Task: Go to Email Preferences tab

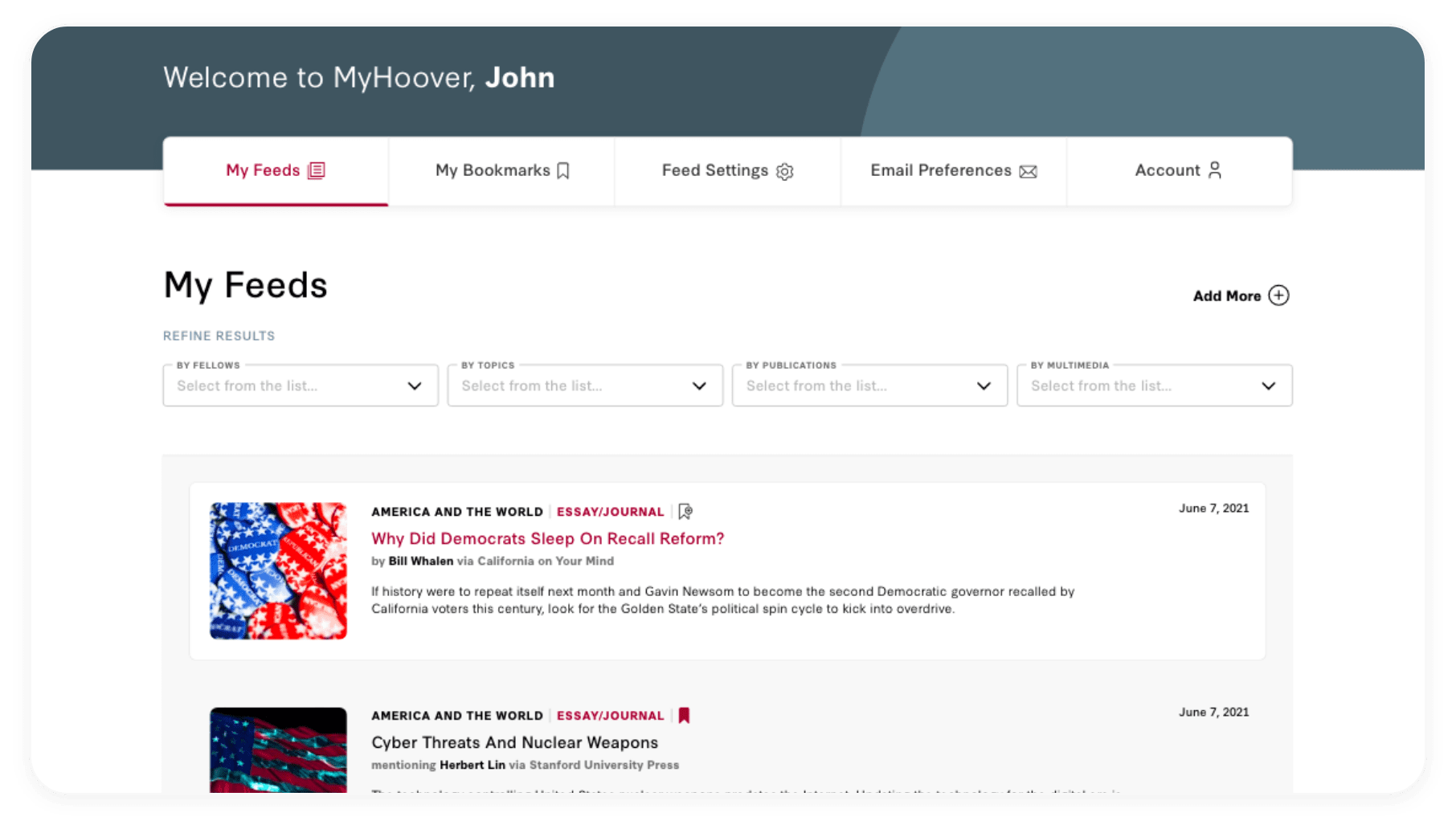Action: [x=954, y=170]
